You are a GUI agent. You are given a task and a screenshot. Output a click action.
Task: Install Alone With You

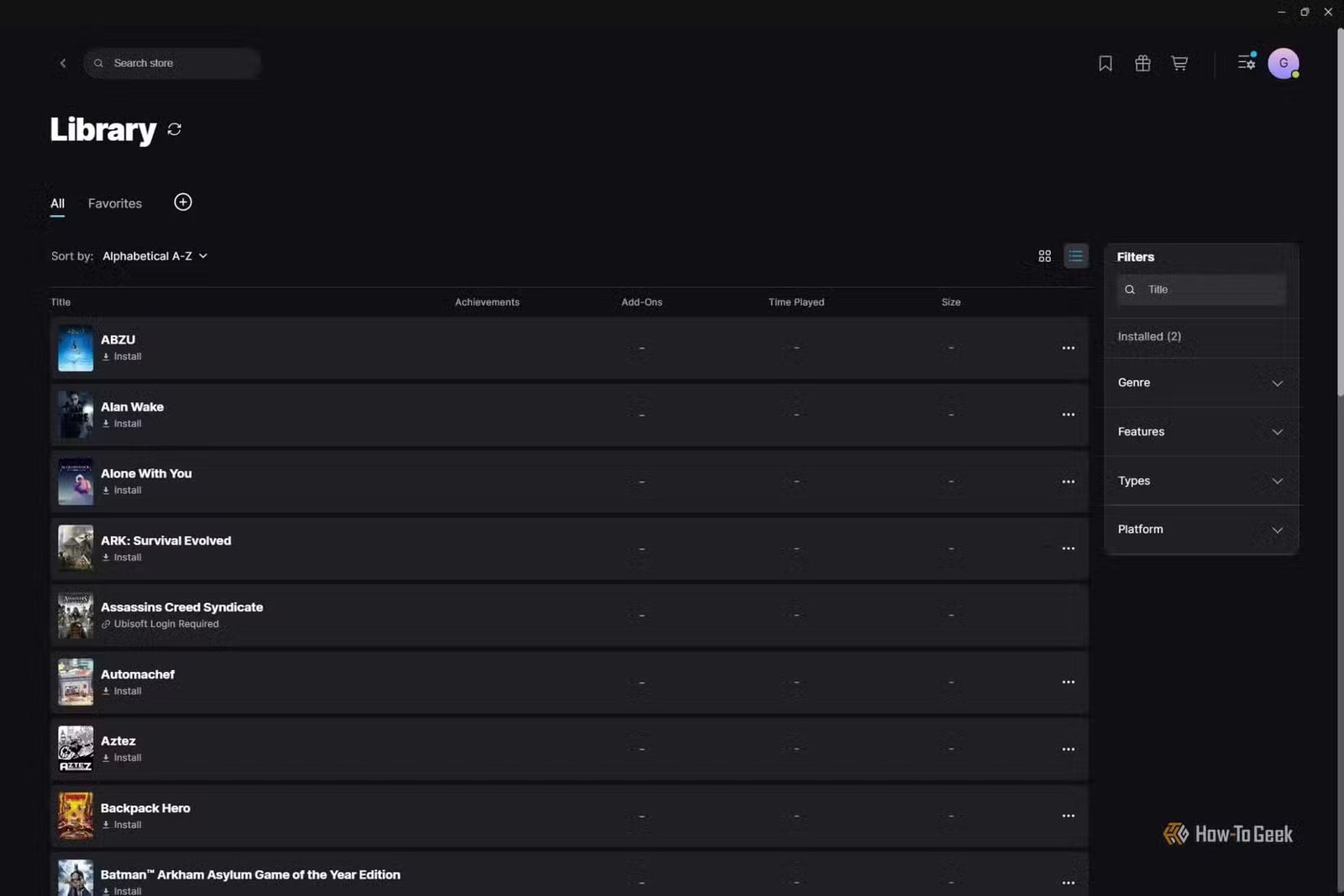pos(122,490)
